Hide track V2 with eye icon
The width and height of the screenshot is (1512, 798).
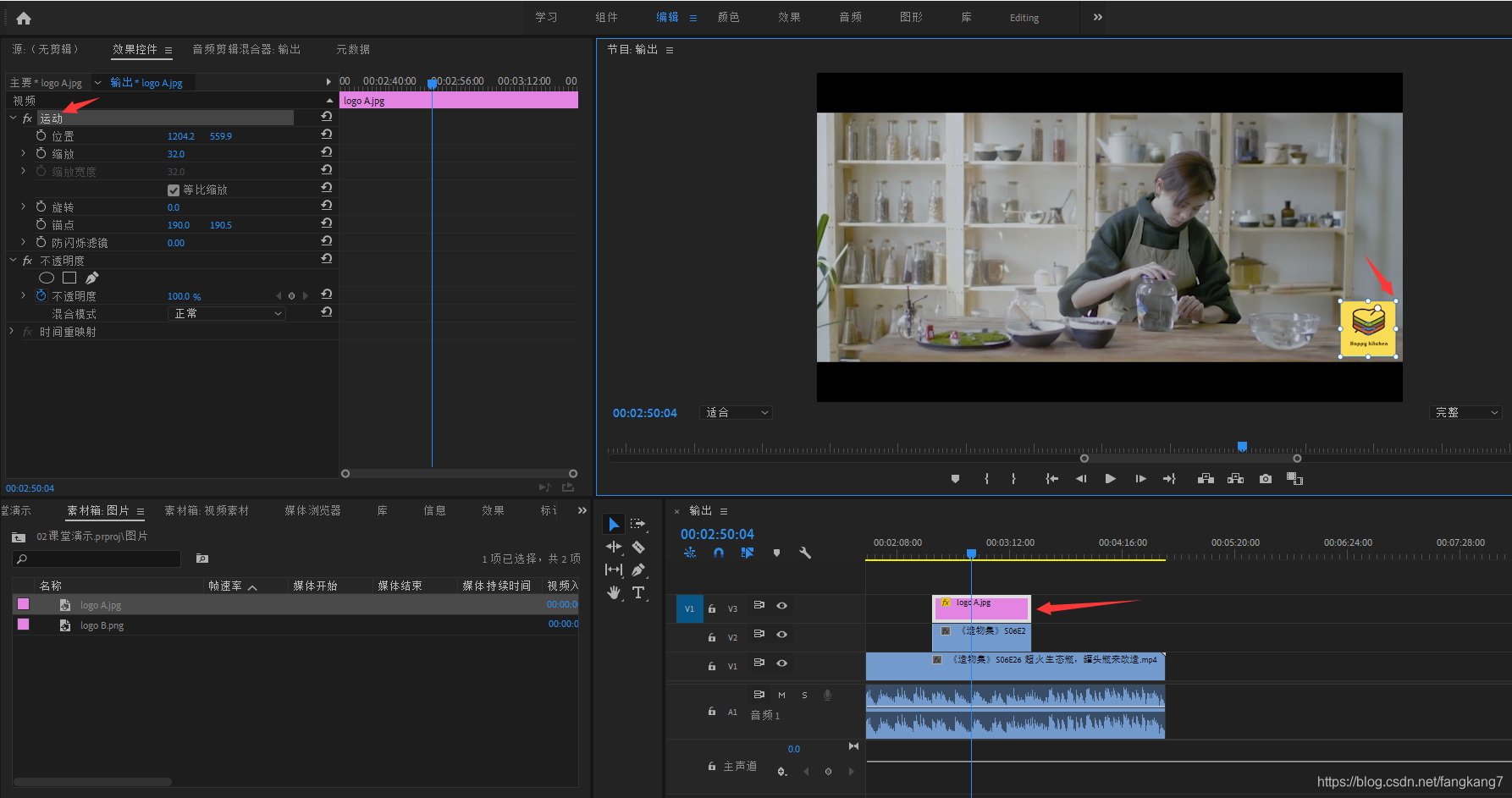pos(782,635)
